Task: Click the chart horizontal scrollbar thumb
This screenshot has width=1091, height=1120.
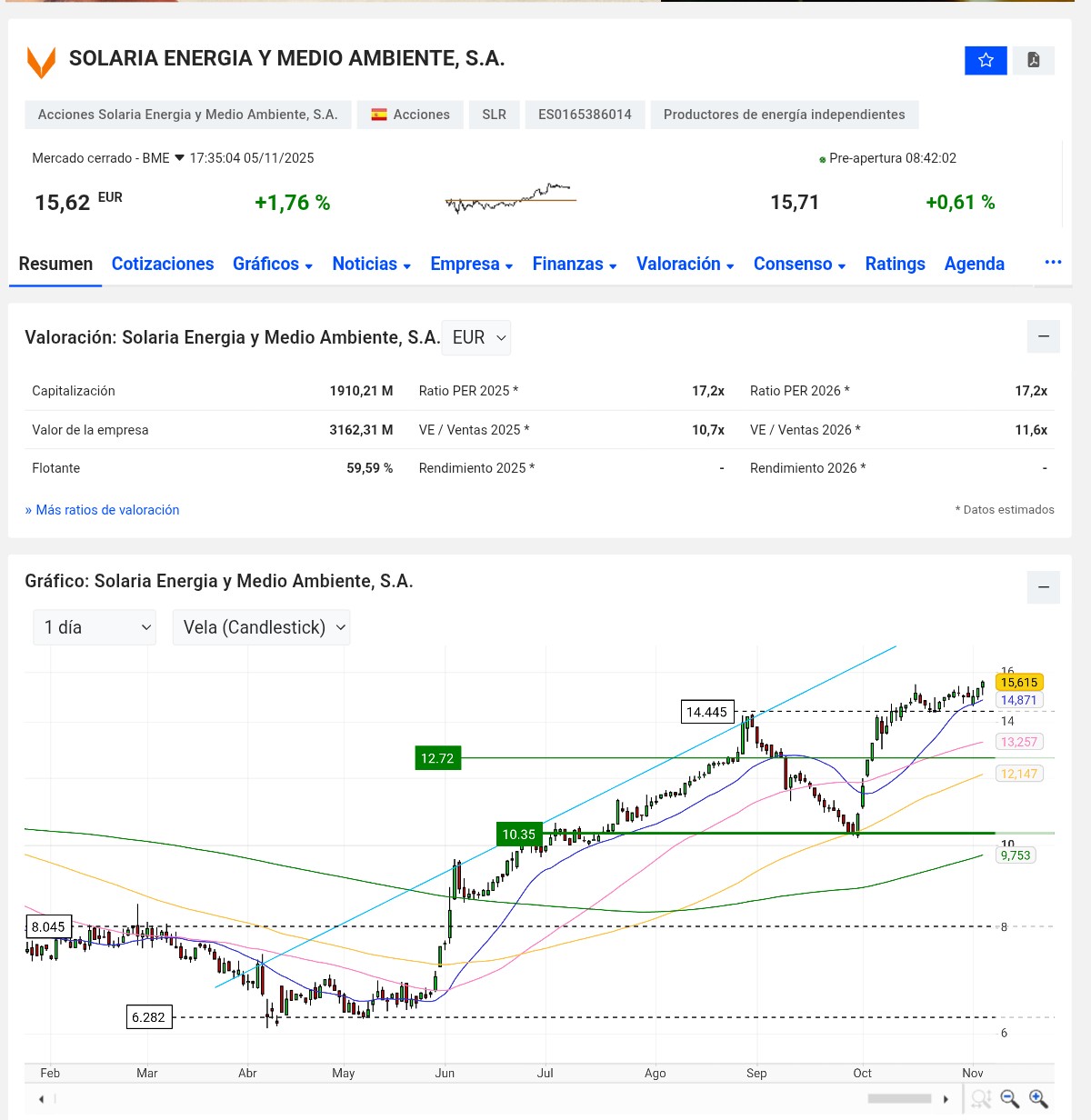Action: tap(899, 1099)
